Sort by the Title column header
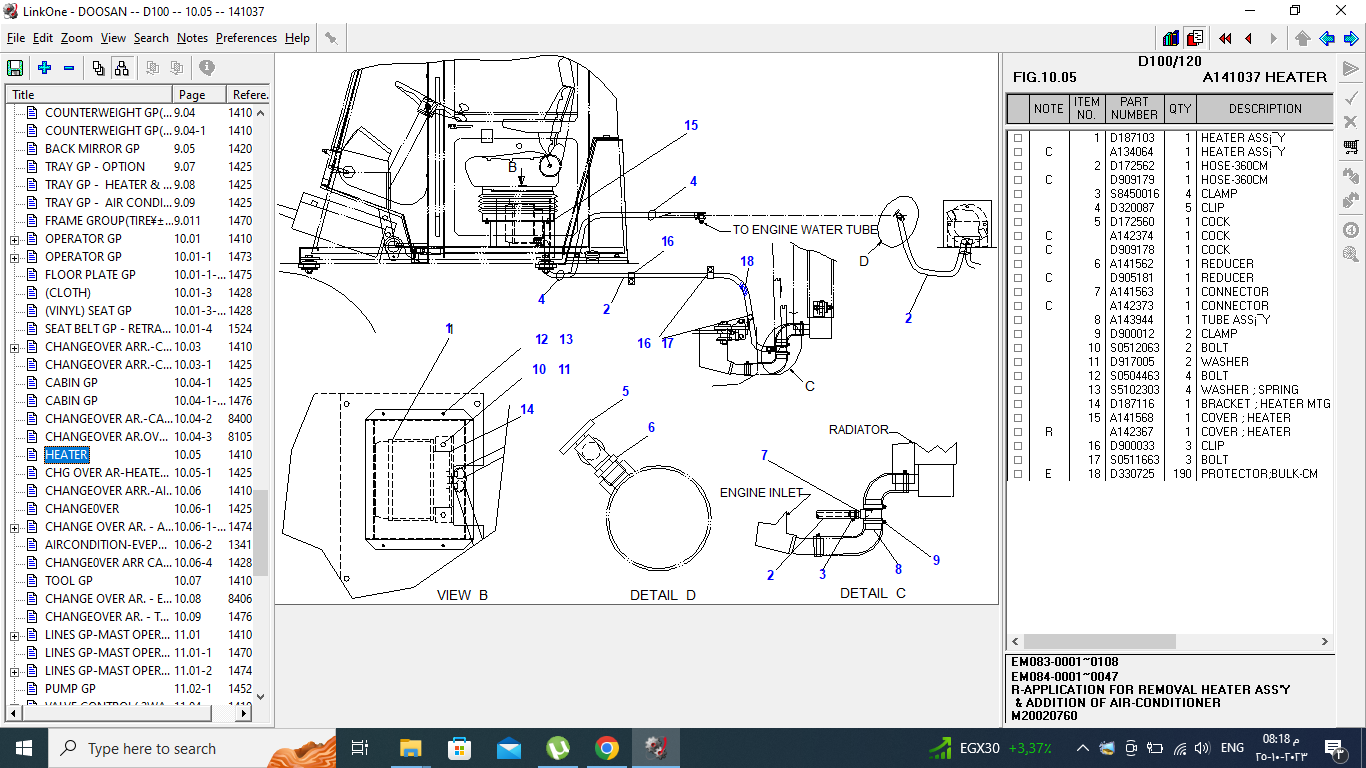The image size is (1366, 768). [90, 94]
